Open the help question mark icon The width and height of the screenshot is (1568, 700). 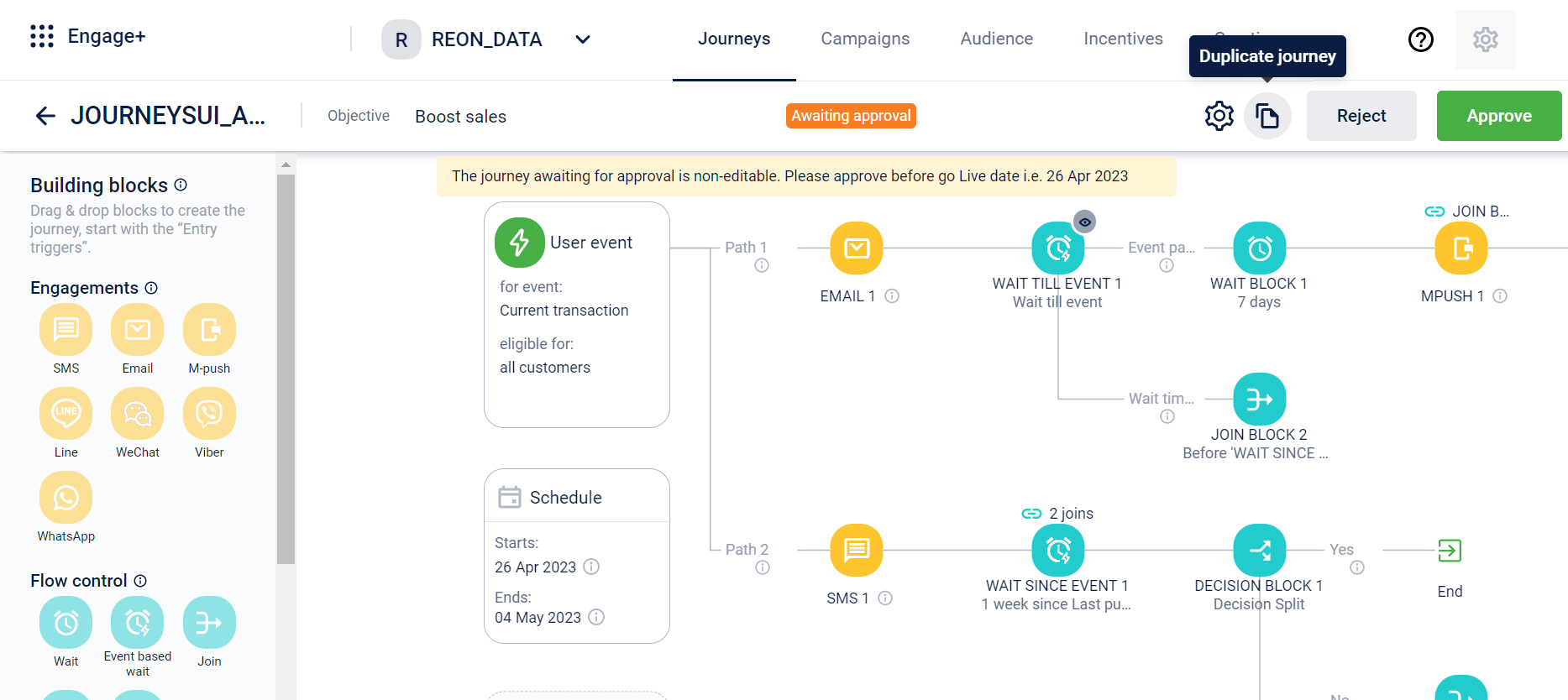coord(1420,39)
